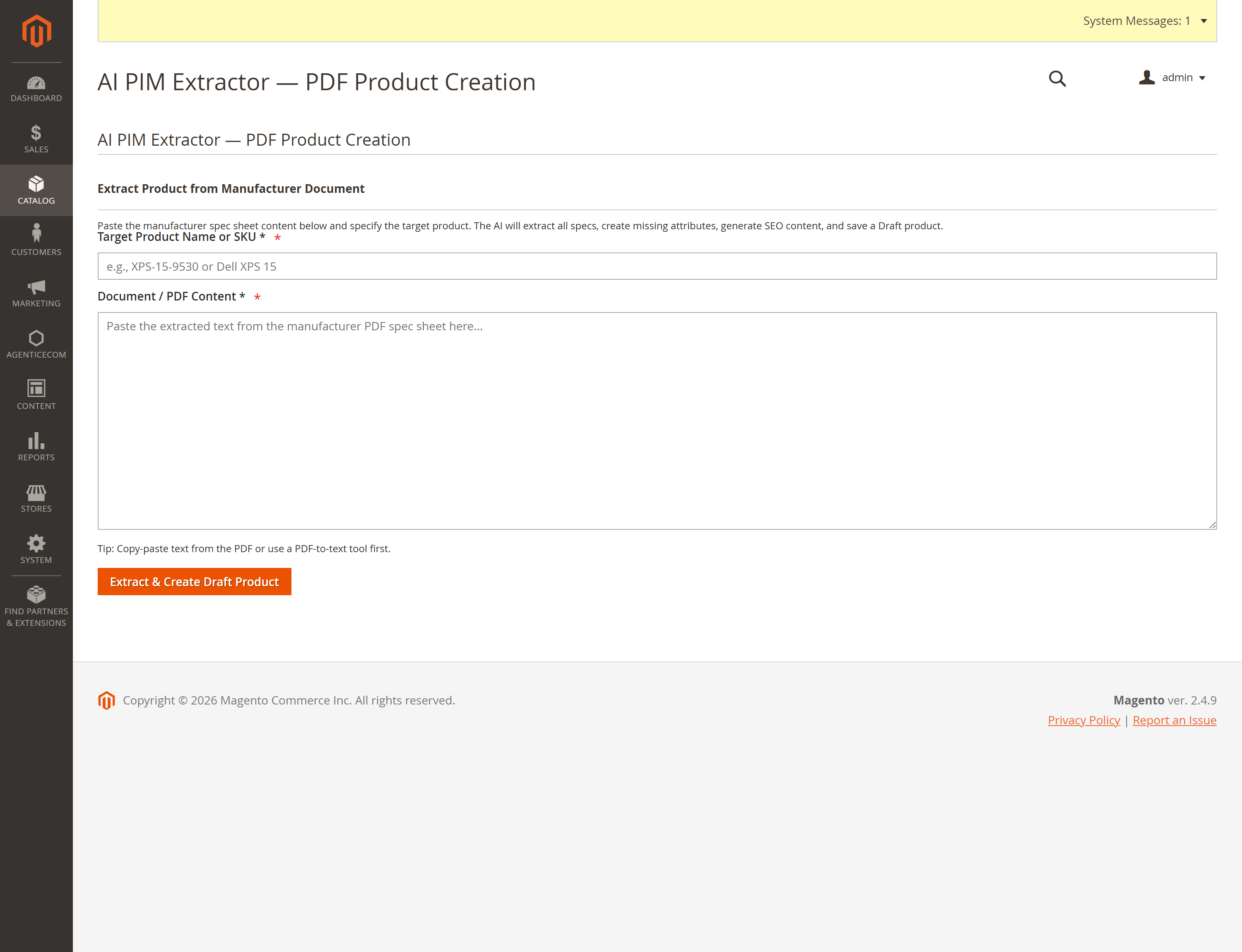This screenshot has width=1242, height=952.
Task: Focus the Target Product Name or SKU field
Action: [657, 266]
